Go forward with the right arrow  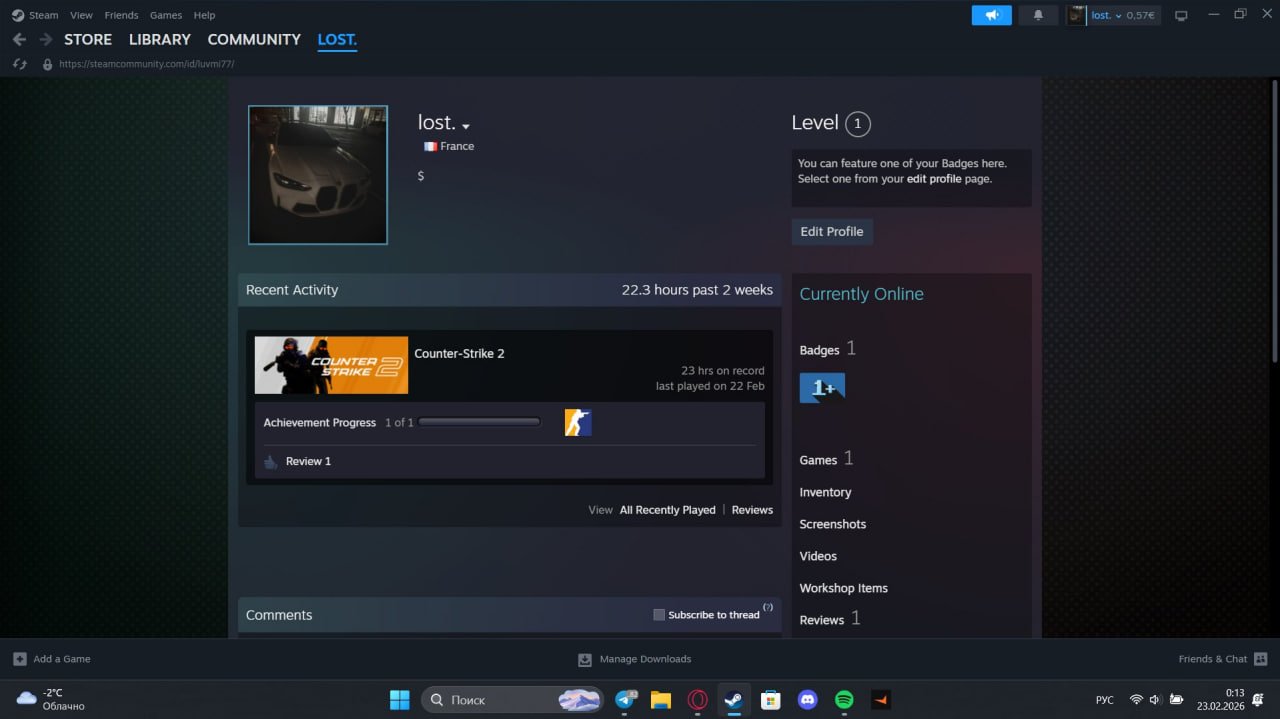point(45,39)
